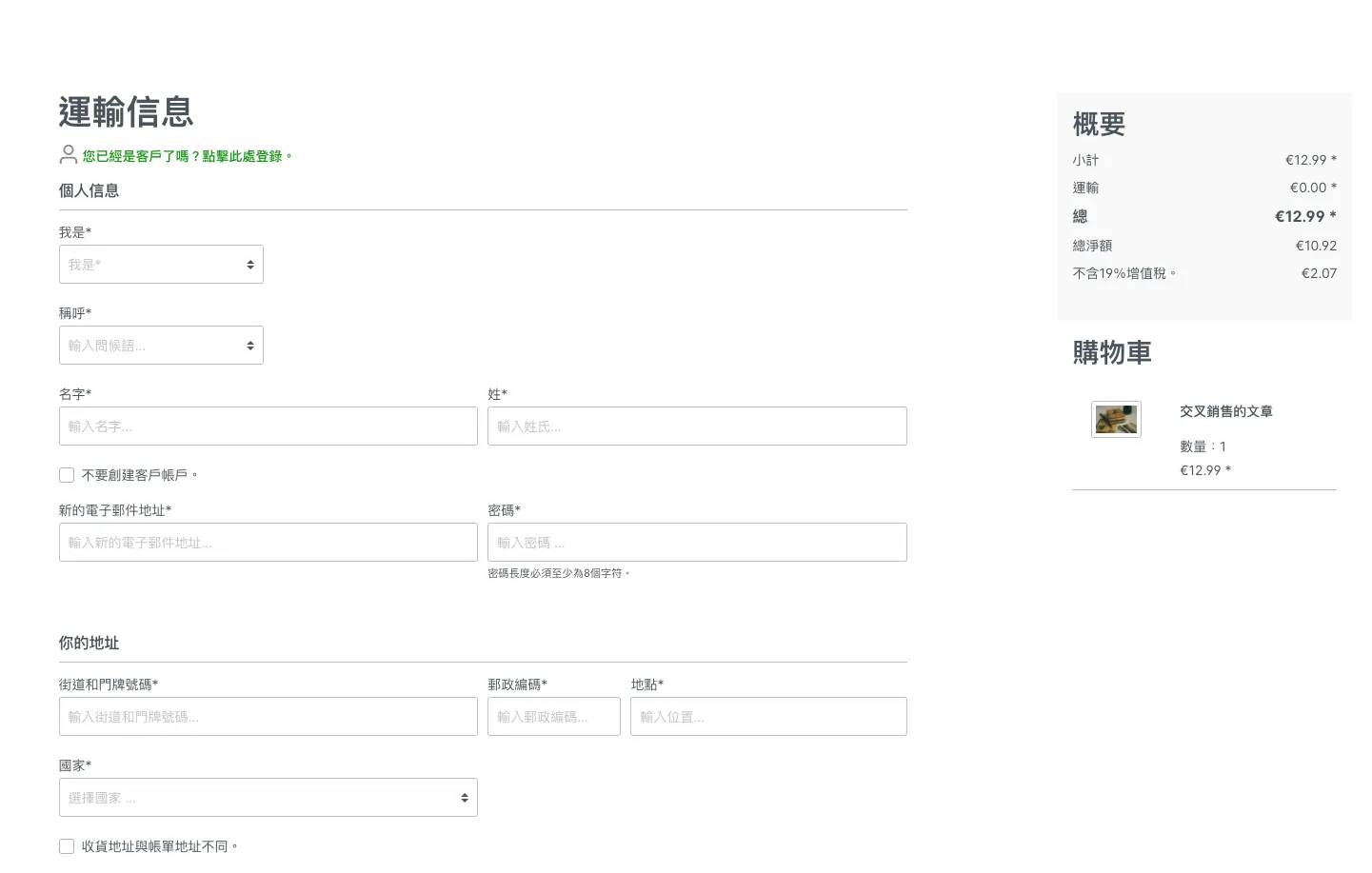The width and height of the screenshot is (1372, 873).
Task: Click the product thumbnail under 購物車
Action: pyautogui.click(x=1116, y=419)
